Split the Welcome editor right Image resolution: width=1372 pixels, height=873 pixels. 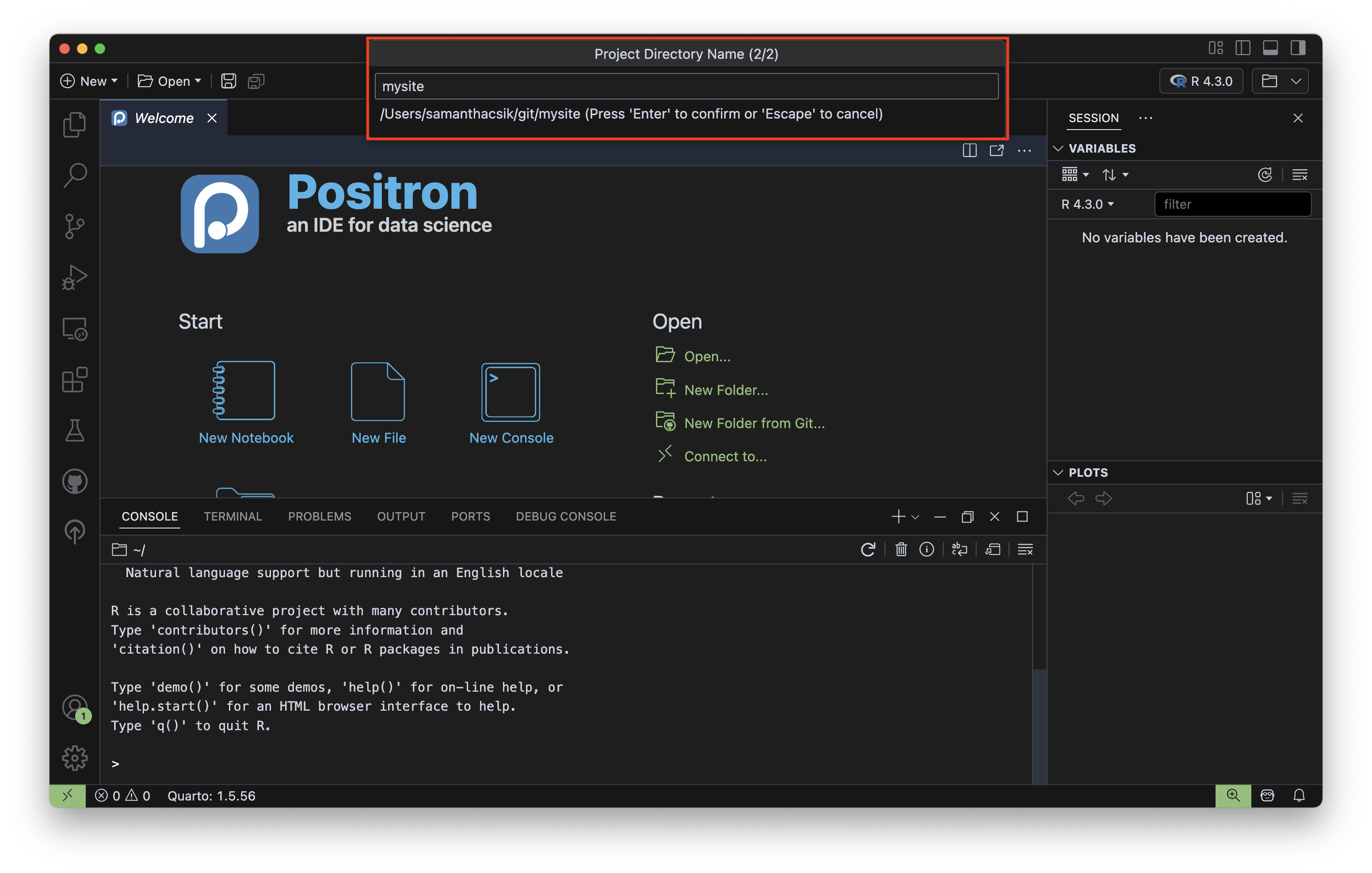[x=969, y=150]
